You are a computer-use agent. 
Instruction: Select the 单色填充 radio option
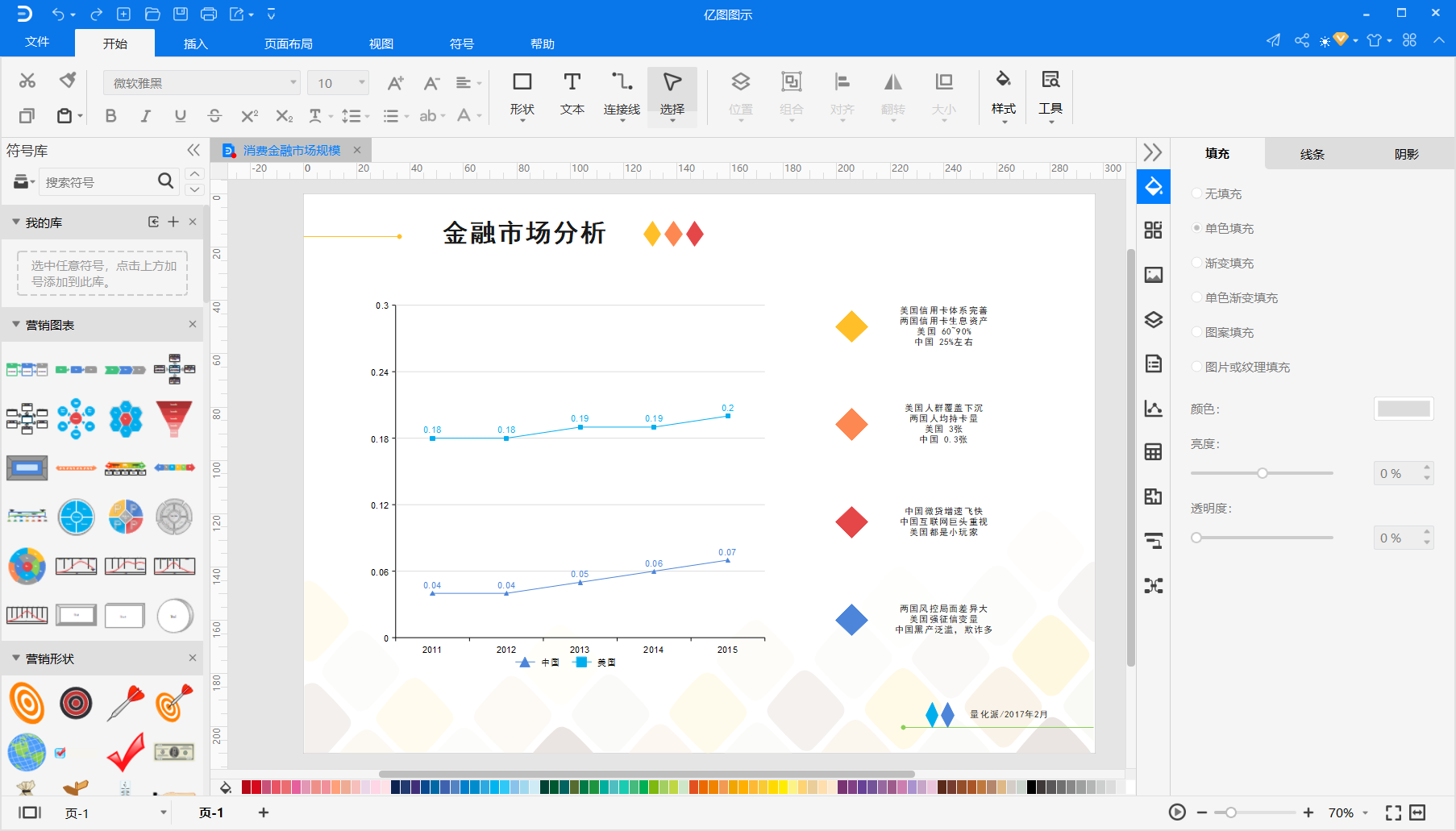click(x=1197, y=228)
